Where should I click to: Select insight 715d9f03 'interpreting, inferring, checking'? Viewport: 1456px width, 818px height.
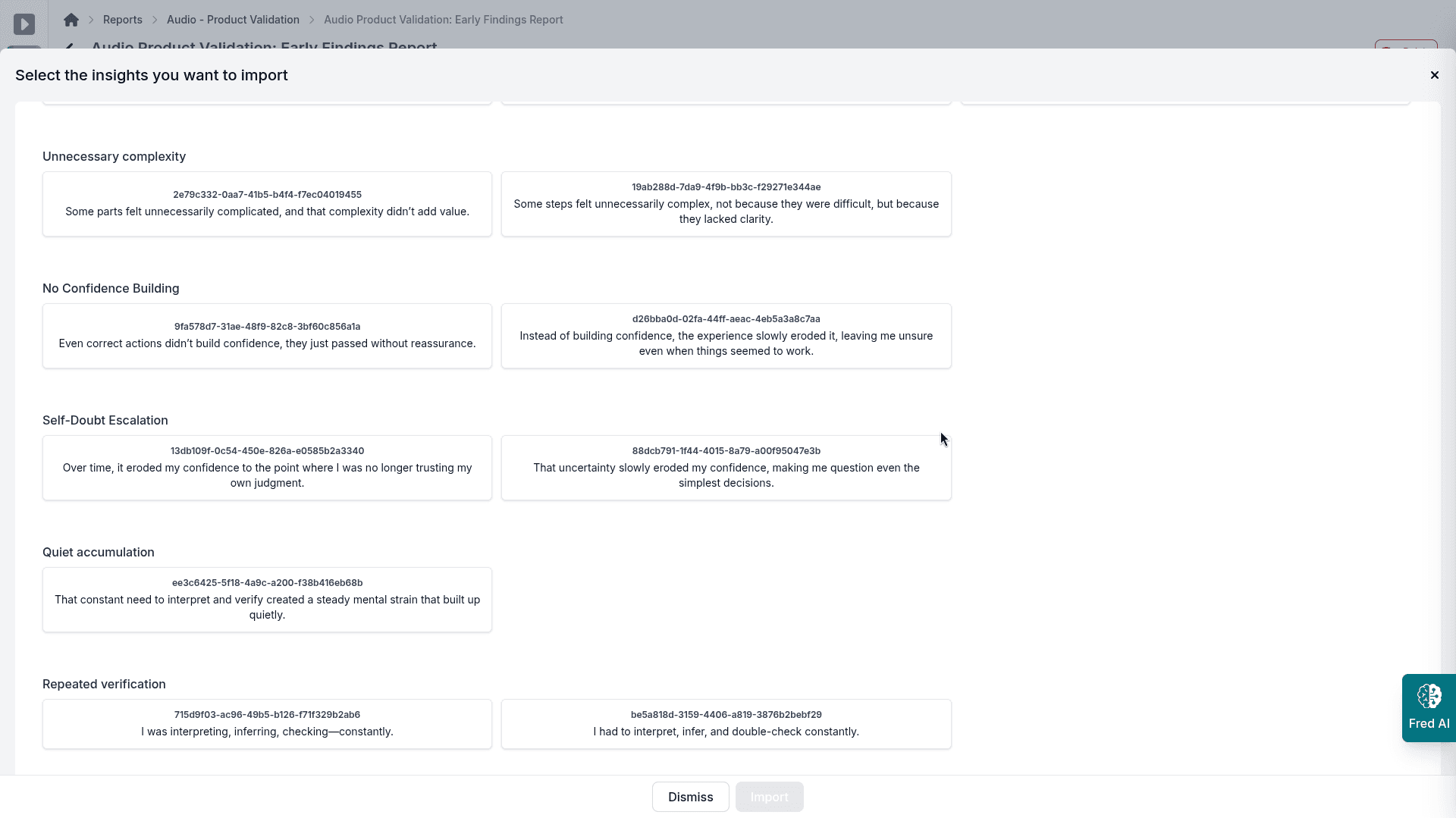point(267,724)
